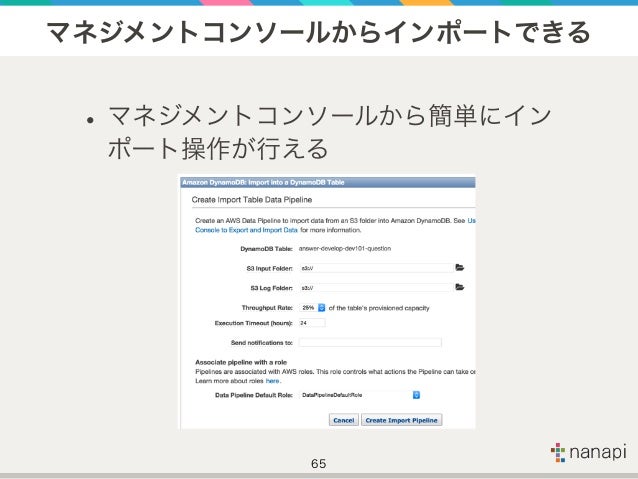The width and height of the screenshot is (638, 479).
Task: Click the slide title マネジメントコンソールからインポートできる
Action: click(x=319, y=33)
